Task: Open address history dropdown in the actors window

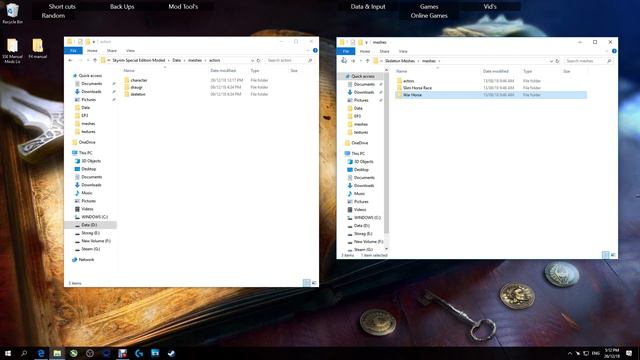Action: click(252, 60)
